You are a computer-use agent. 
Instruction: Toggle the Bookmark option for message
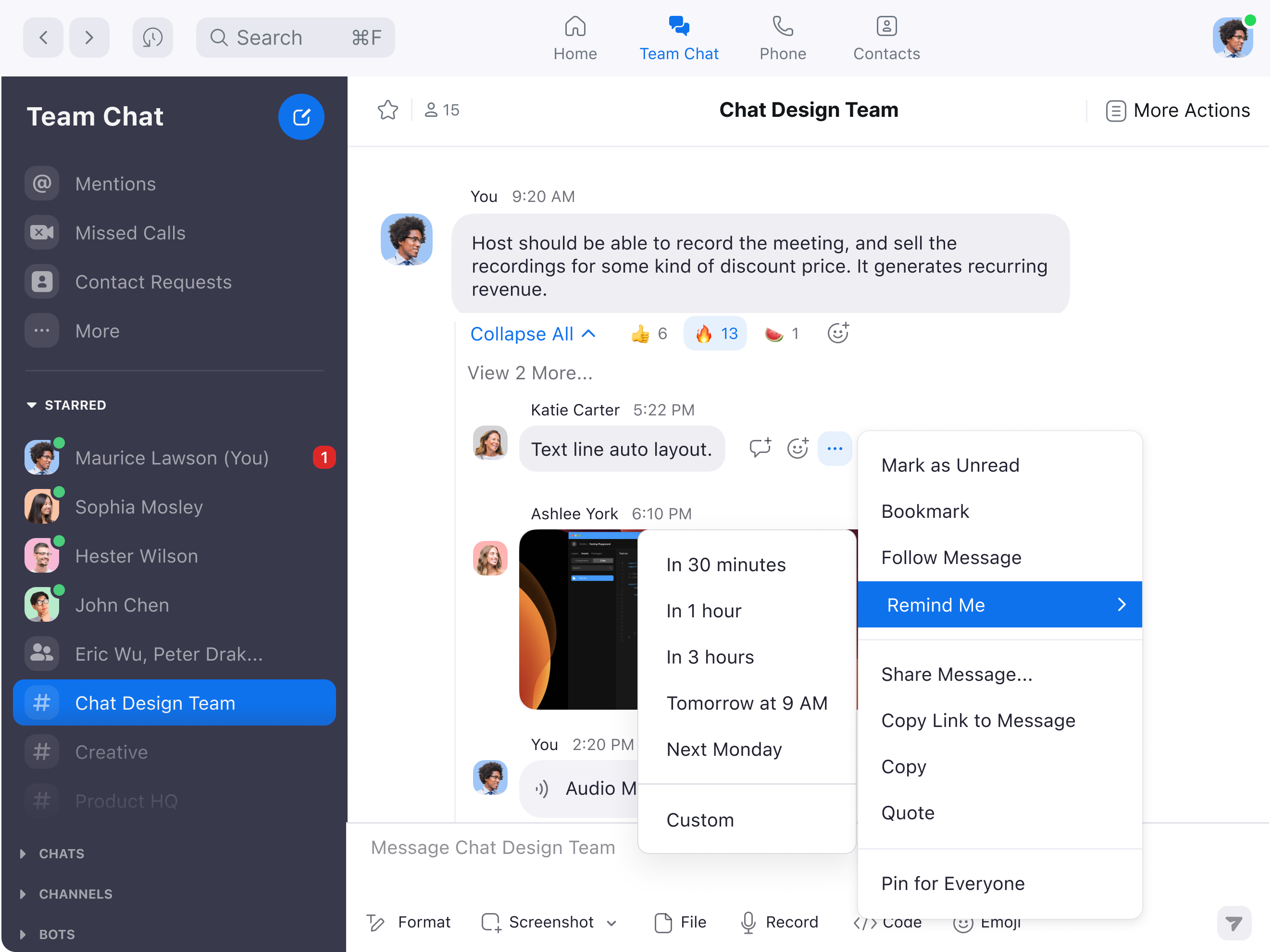pos(924,511)
